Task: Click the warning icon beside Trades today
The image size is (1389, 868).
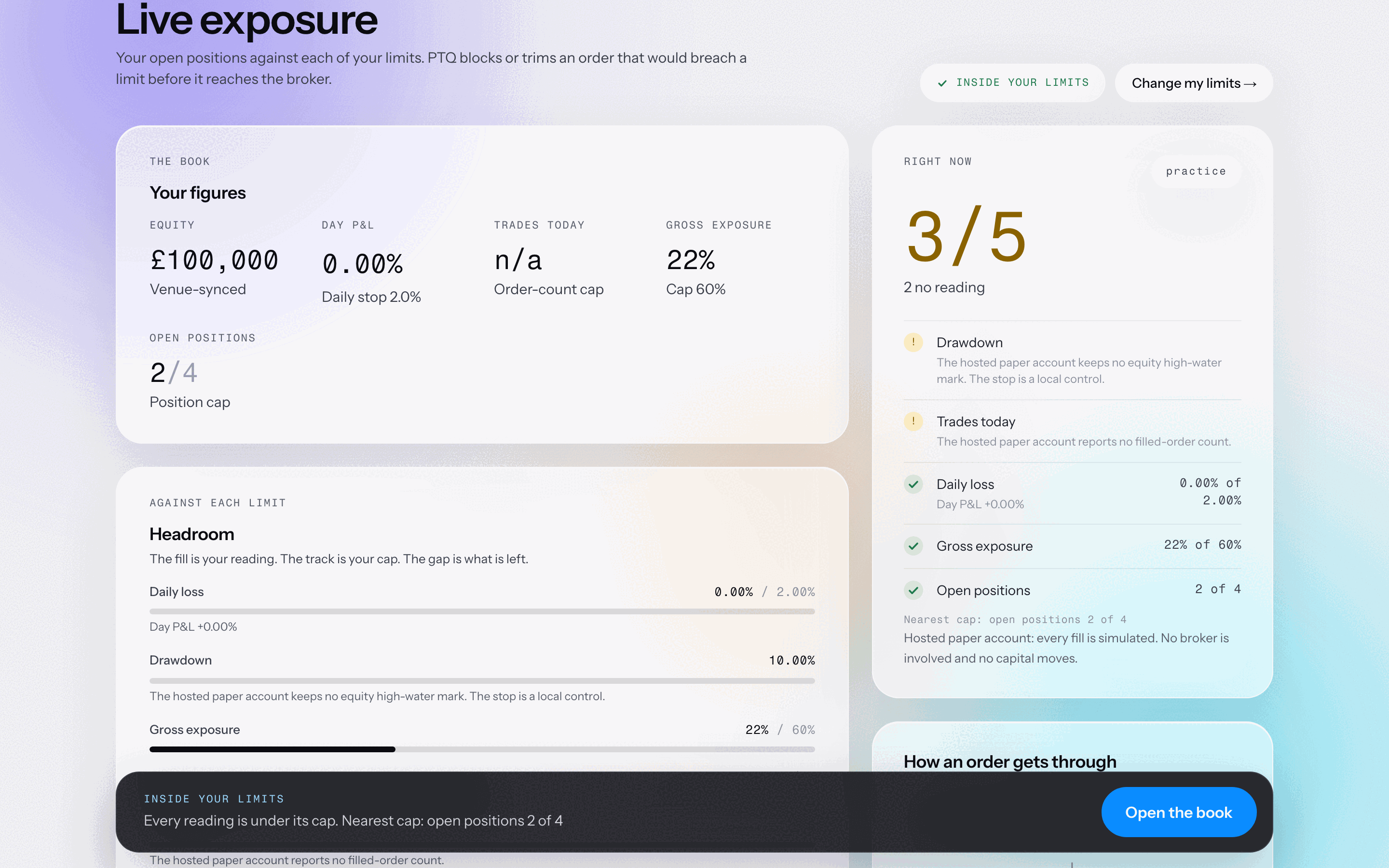Action: point(912,421)
